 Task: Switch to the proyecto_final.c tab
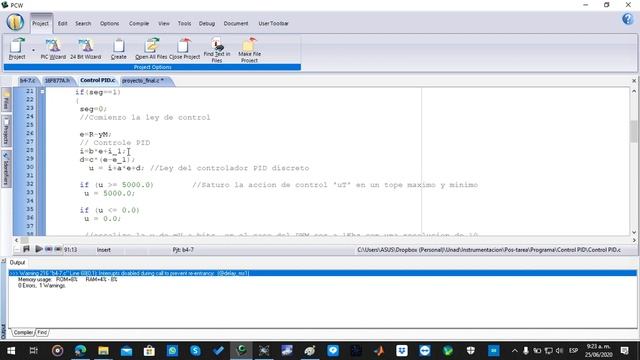click(x=144, y=80)
